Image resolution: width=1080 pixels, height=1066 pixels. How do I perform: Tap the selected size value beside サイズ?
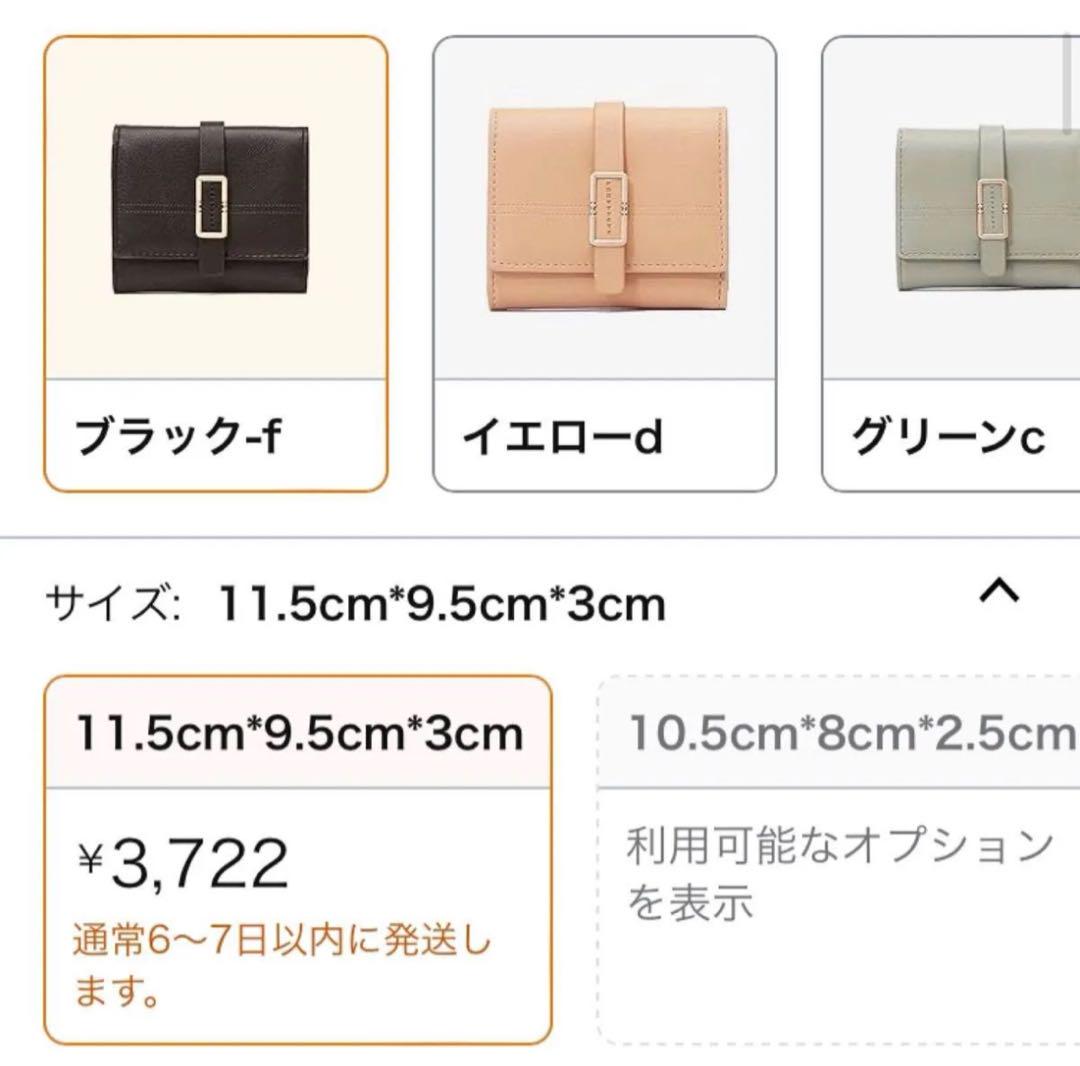pos(442,604)
